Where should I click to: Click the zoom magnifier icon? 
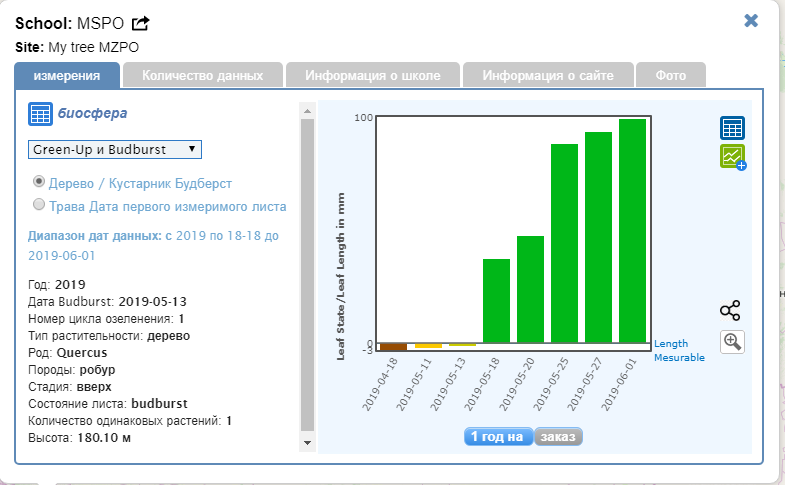732,342
